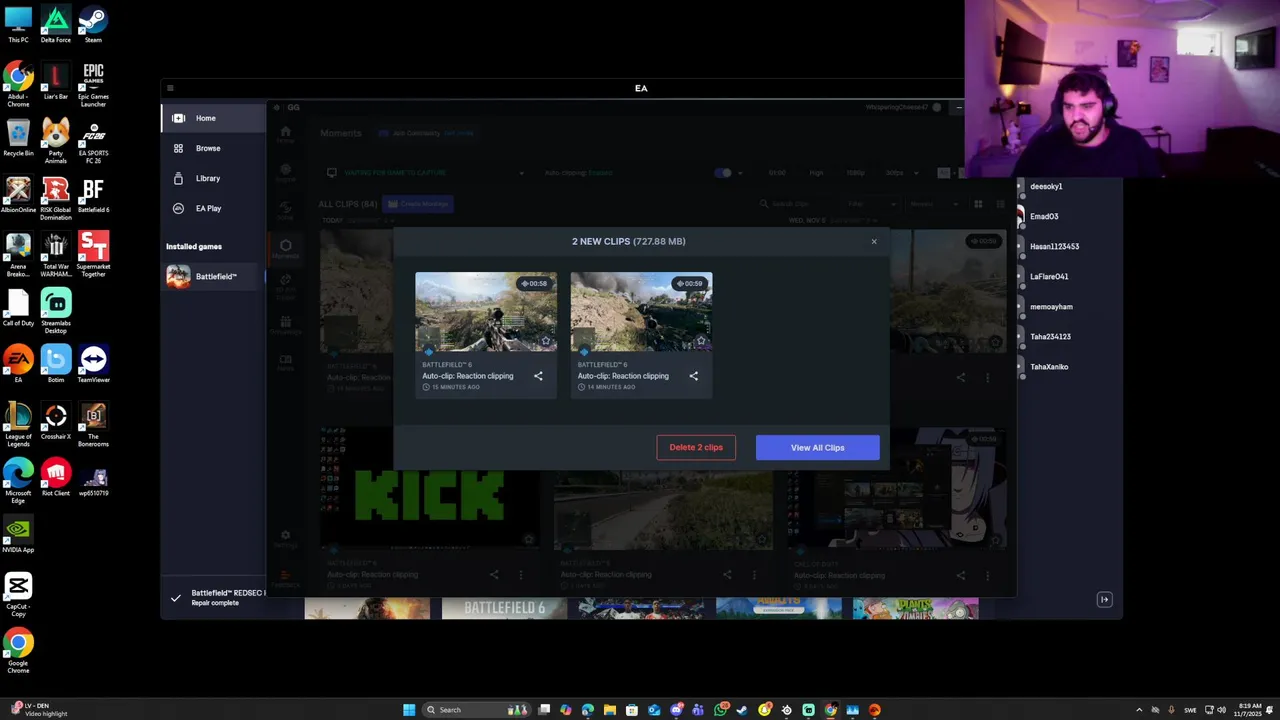This screenshot has height=720, width=1280.
Task: Click Create Montage in the Moments window
Action: (x=418, y=204)
